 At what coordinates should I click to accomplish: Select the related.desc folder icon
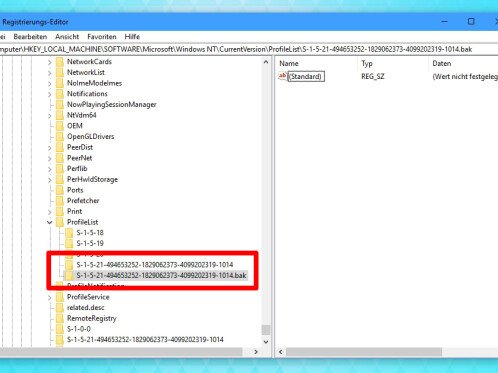(60, 307)
